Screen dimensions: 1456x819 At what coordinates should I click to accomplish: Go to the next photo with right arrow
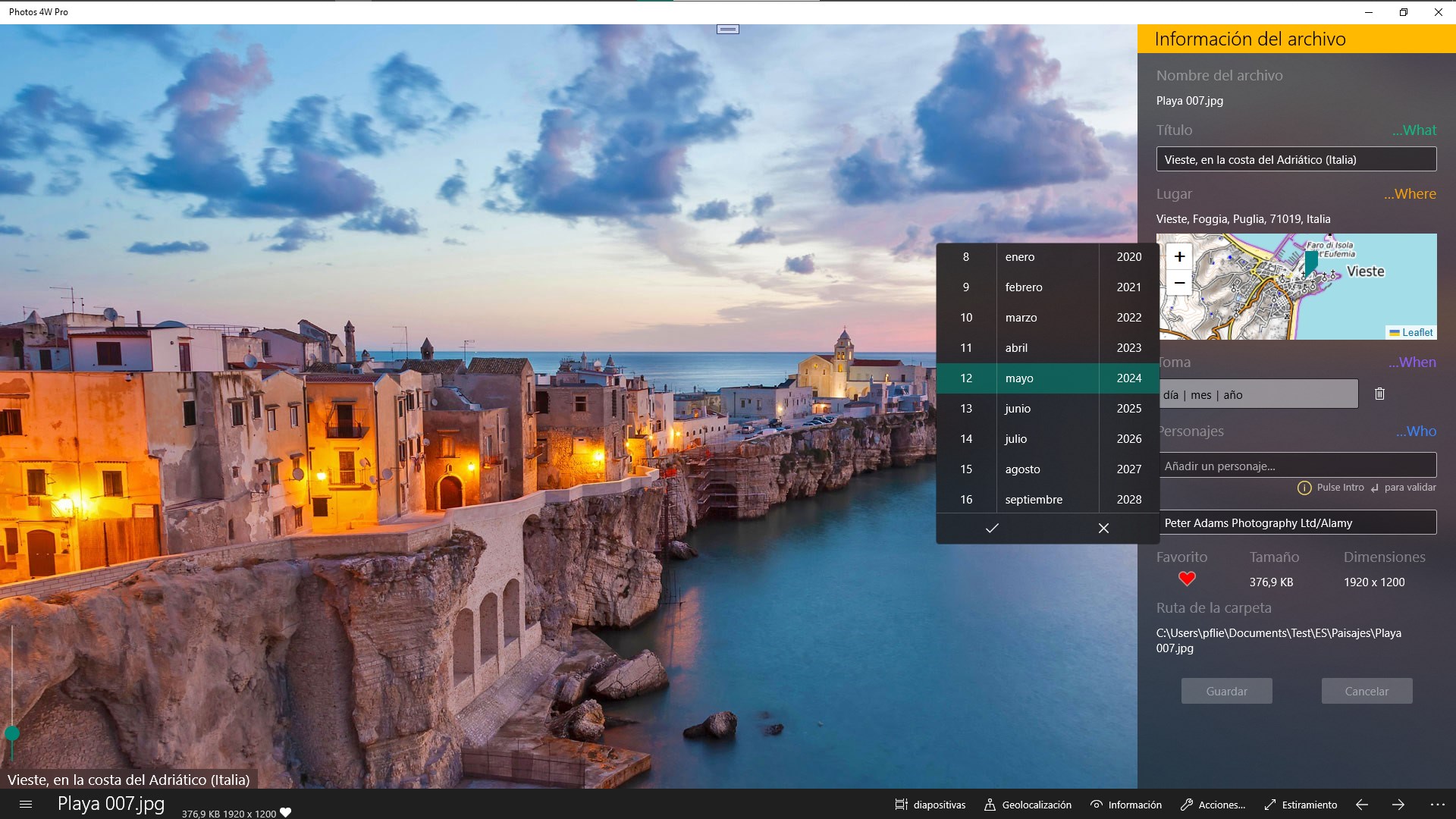[1398, 805]
